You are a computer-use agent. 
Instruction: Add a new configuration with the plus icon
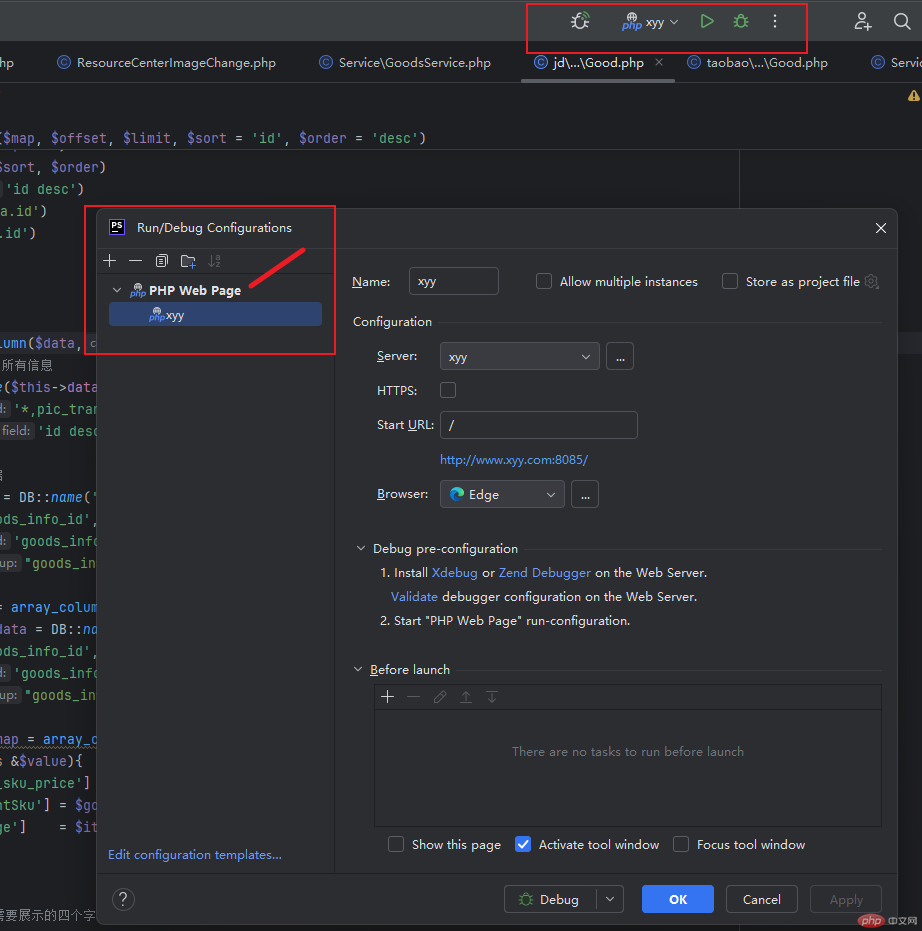coord(110,261)
